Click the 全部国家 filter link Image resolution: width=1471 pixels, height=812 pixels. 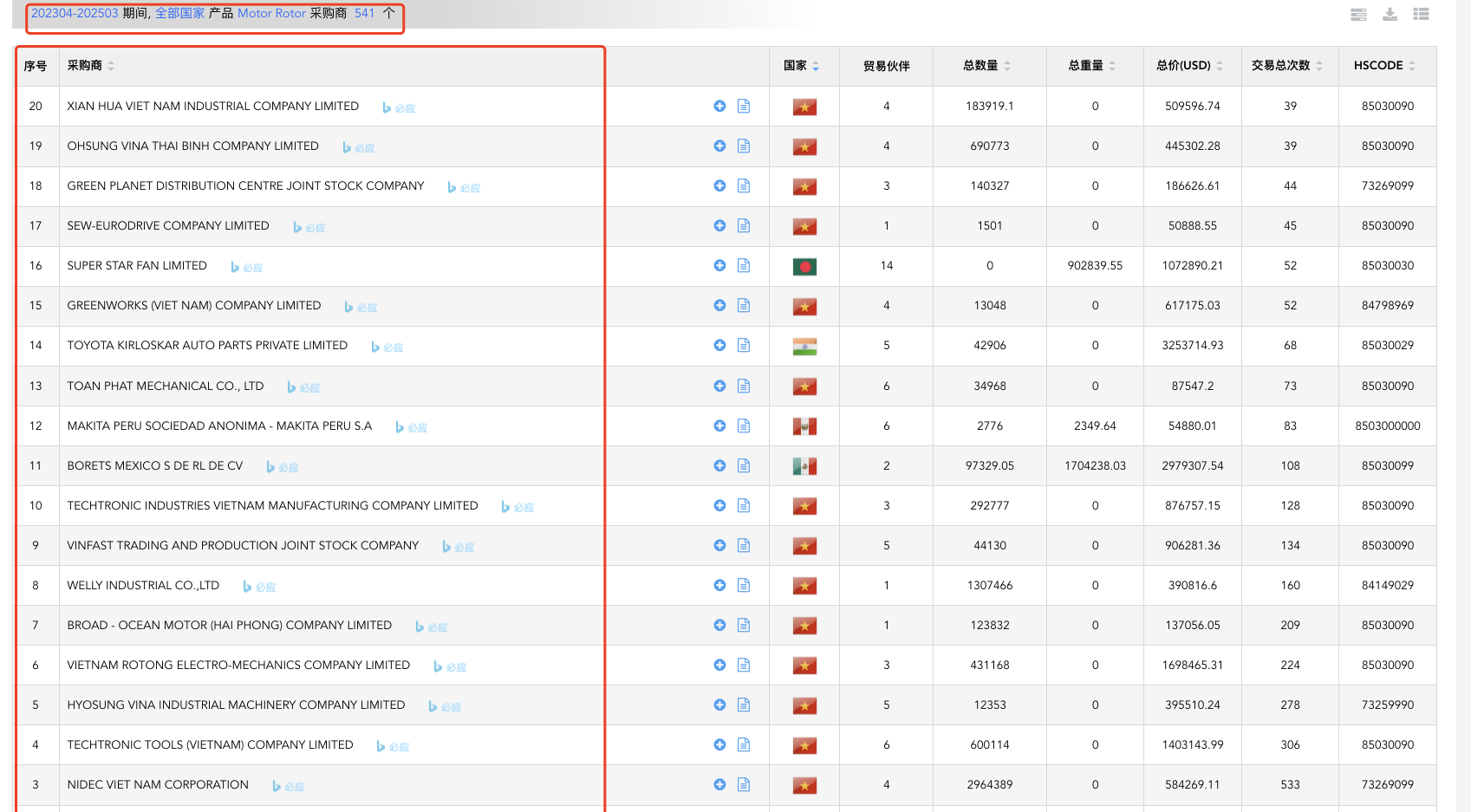(179, 13)
